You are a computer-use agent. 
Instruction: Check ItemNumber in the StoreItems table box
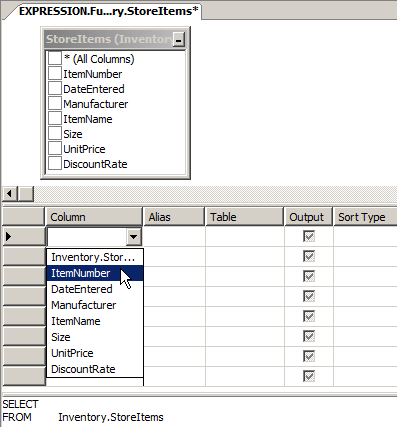coord(55,73)
